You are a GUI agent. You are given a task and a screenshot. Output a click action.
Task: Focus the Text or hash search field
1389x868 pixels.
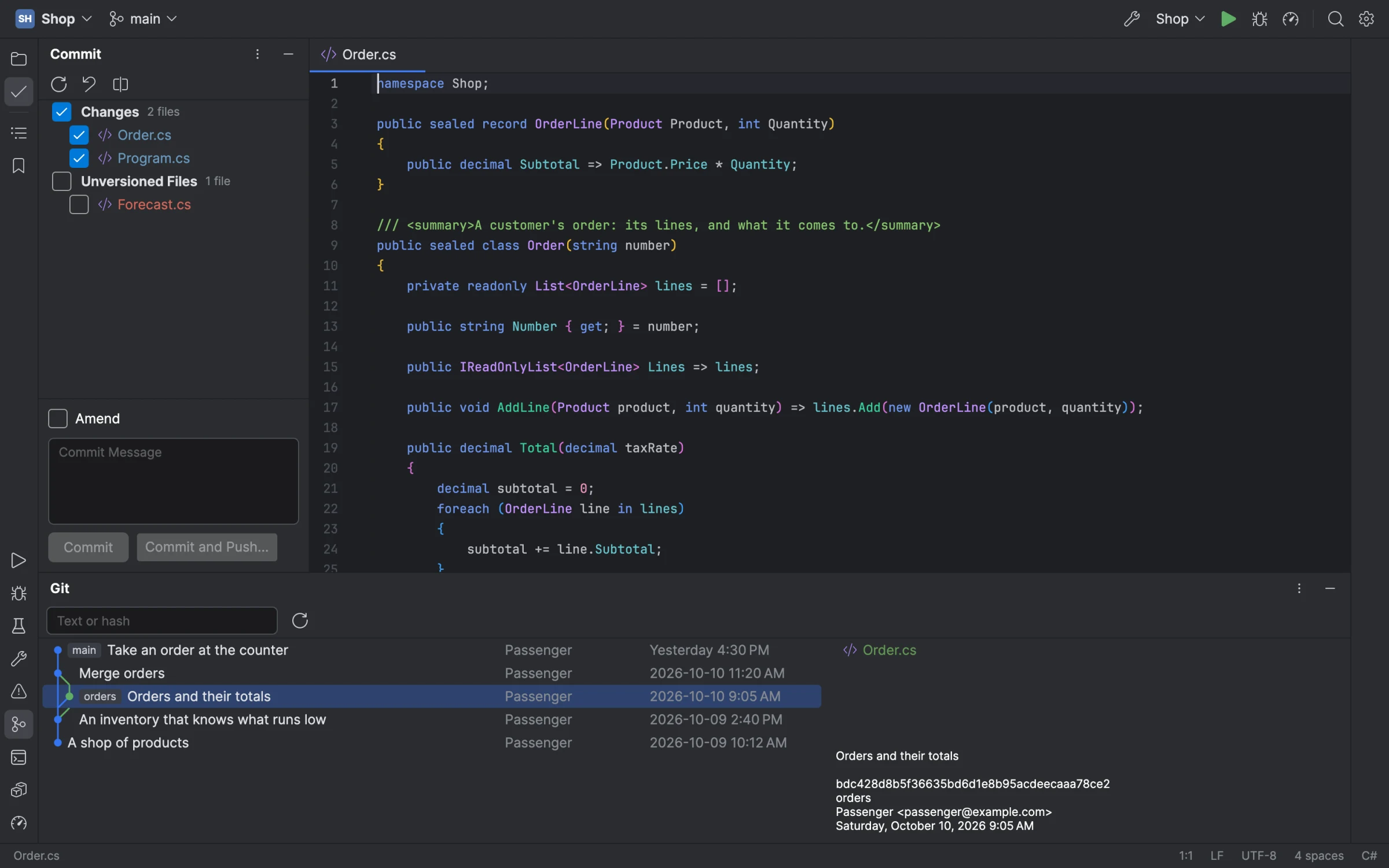pos(161,621)
